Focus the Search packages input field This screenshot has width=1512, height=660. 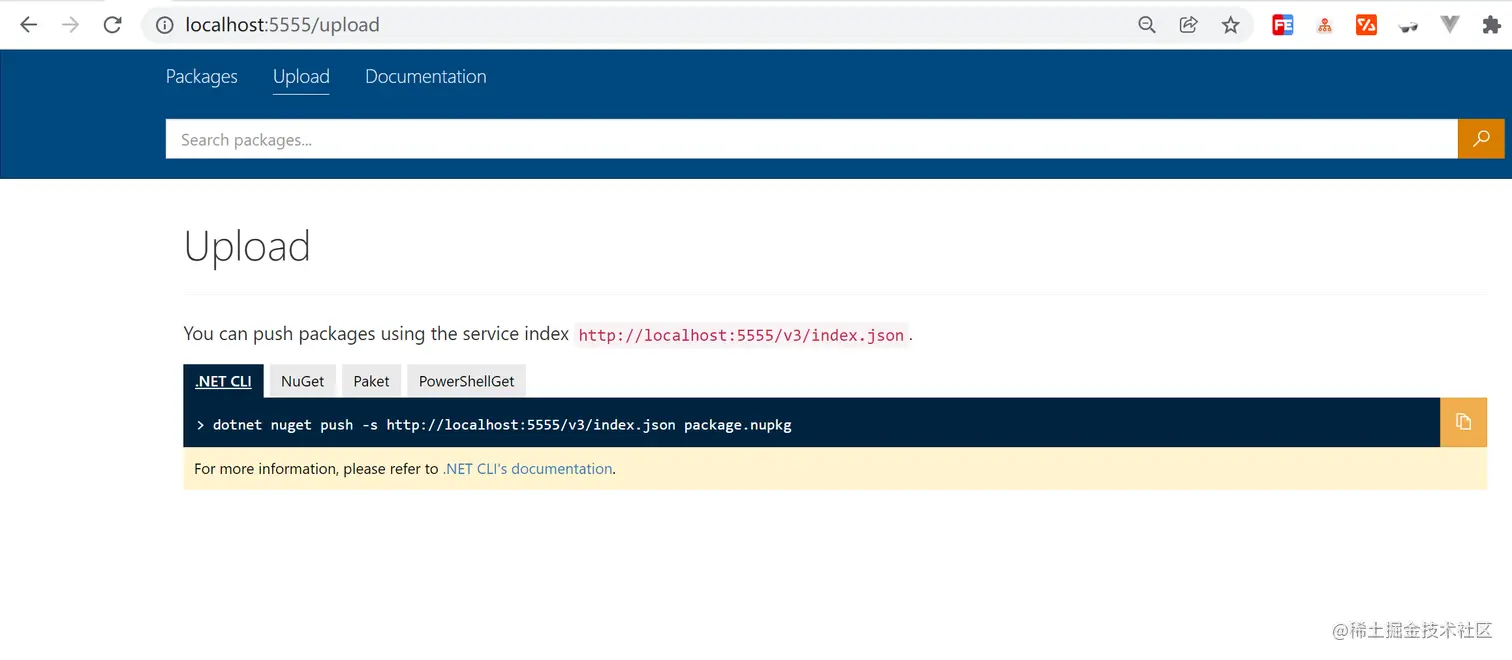810,140
